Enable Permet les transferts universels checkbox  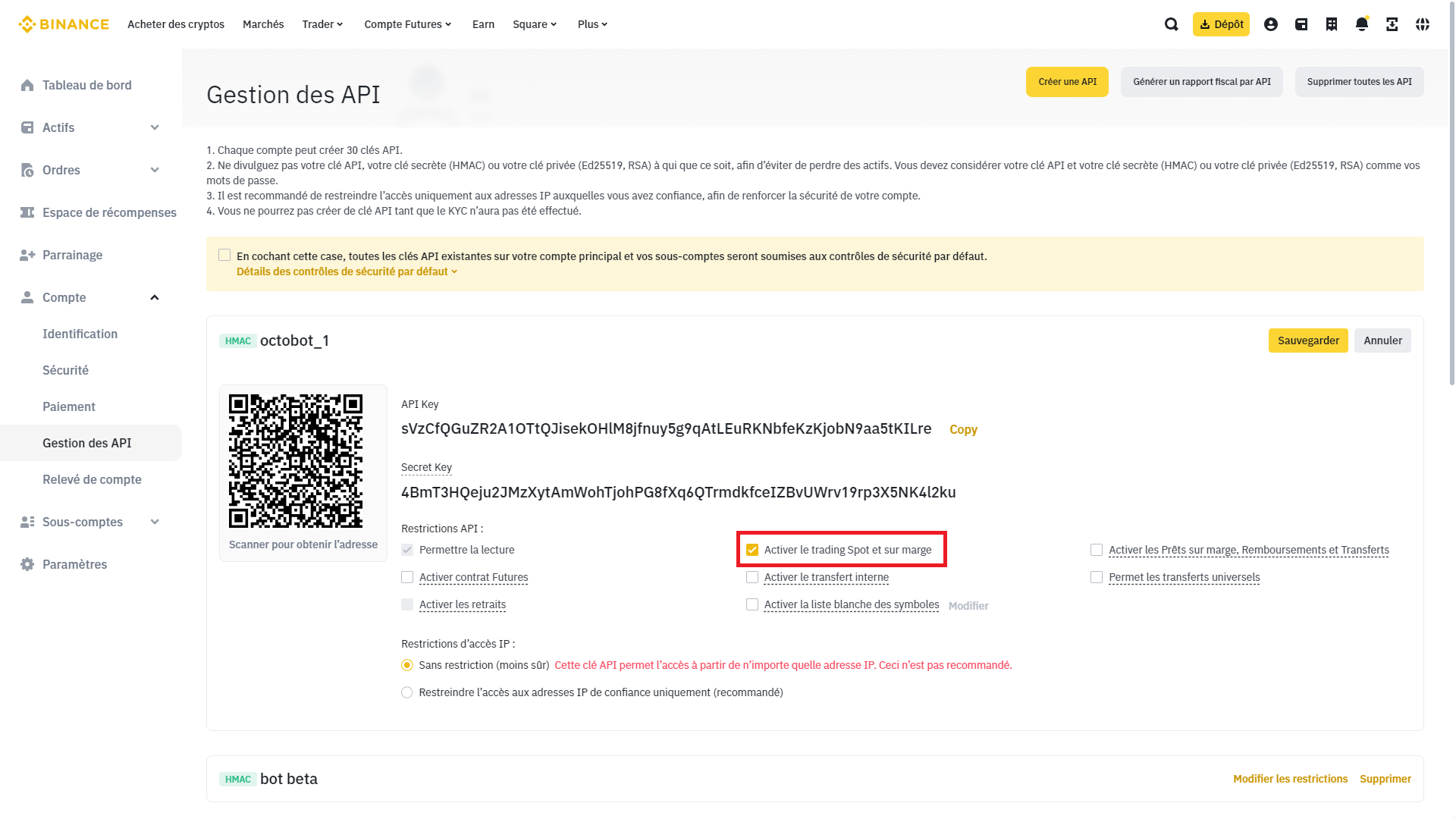click(1097, 577)
